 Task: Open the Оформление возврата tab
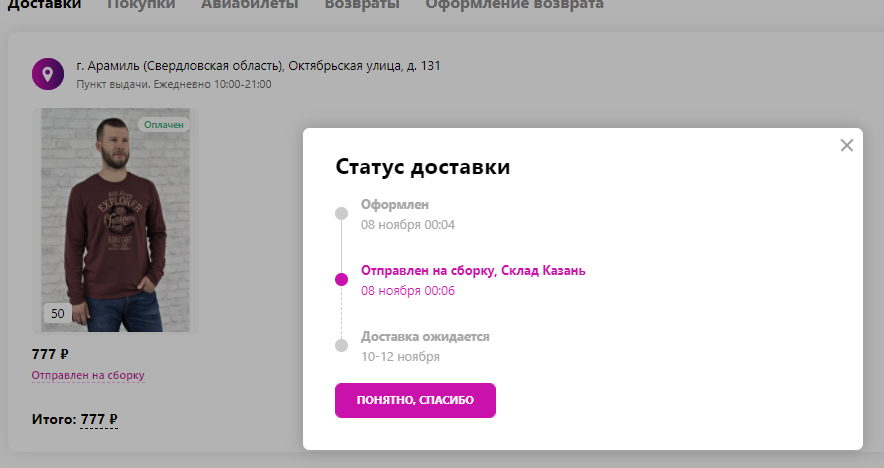[514, 5]
